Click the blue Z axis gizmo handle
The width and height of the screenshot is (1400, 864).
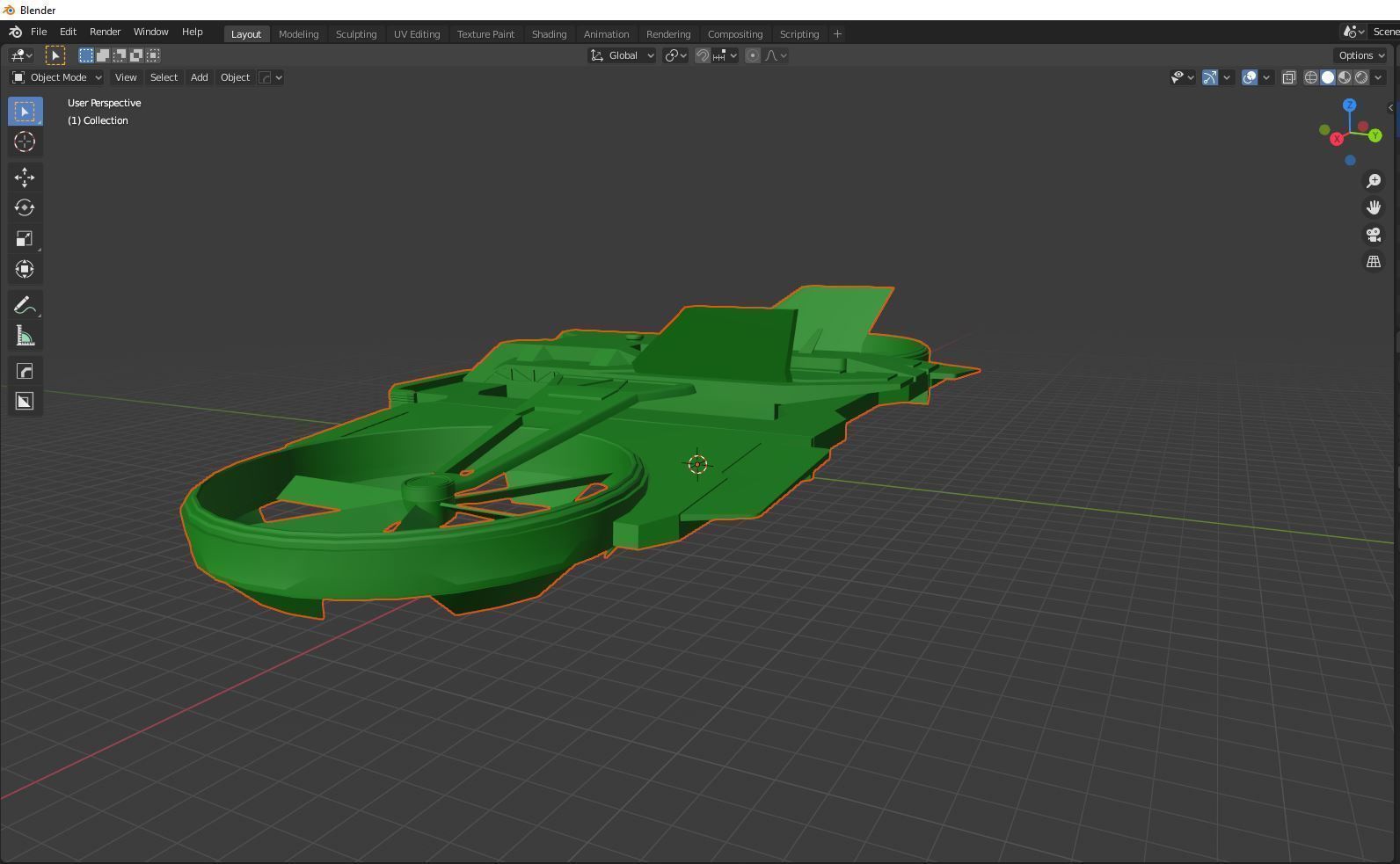pos(1349,105)
